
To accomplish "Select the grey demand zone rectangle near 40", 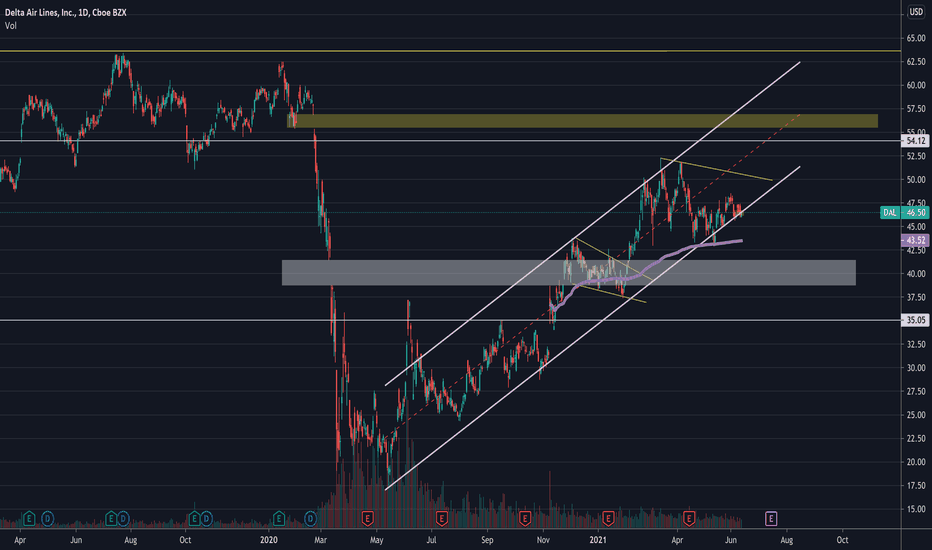I will [569, 272].
